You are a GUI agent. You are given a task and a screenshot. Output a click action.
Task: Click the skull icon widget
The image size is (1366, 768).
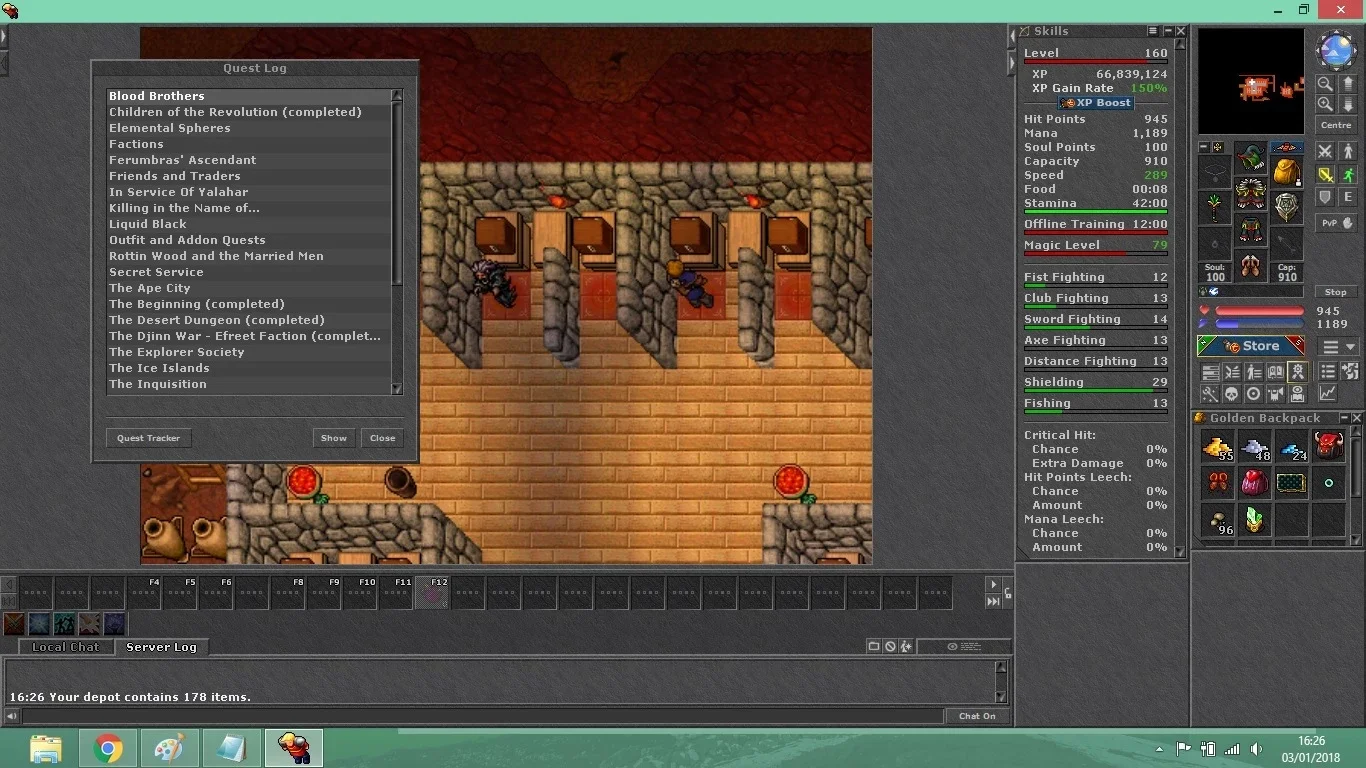1233,394
